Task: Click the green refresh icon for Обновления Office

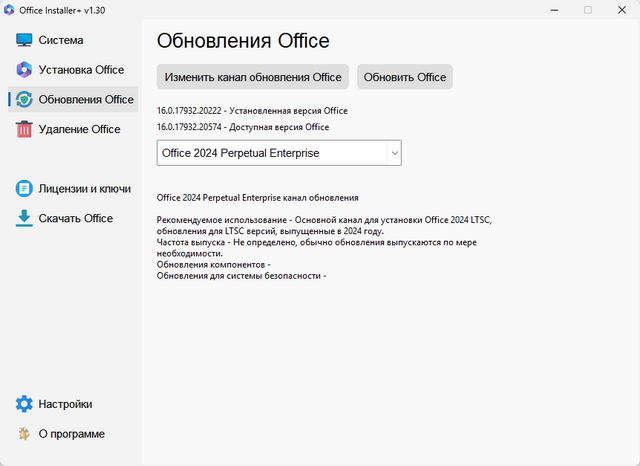Action: (x=24, y=99)
